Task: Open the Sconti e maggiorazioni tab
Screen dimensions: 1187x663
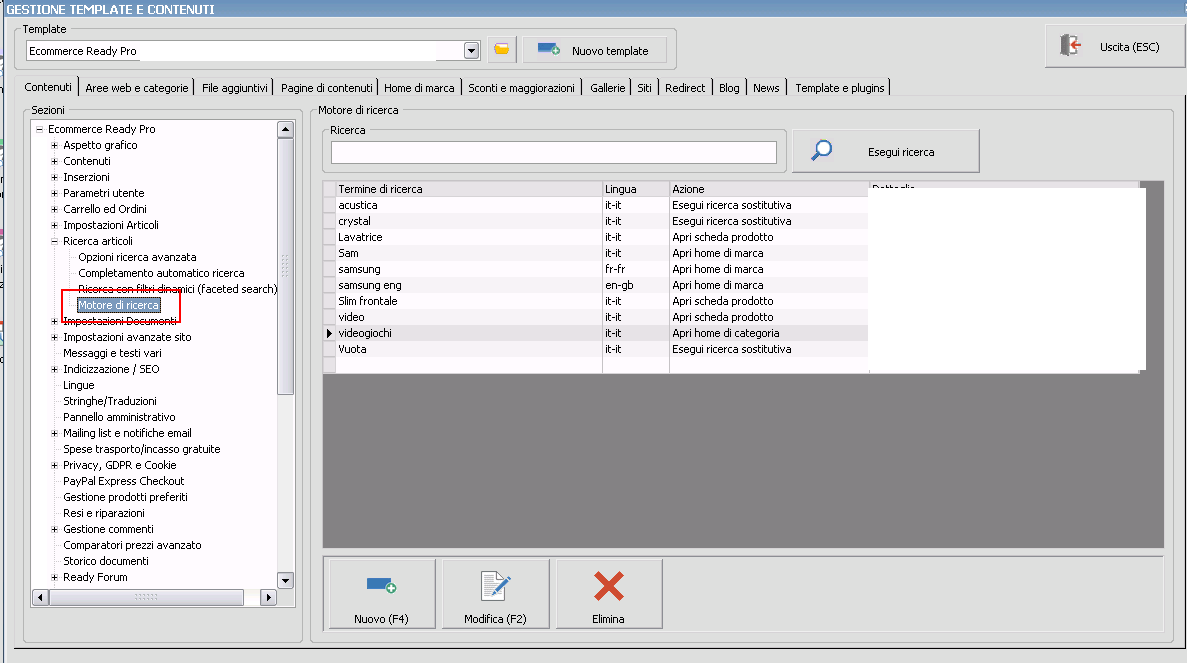Action: pyautogui.click(x=521, y=88)
